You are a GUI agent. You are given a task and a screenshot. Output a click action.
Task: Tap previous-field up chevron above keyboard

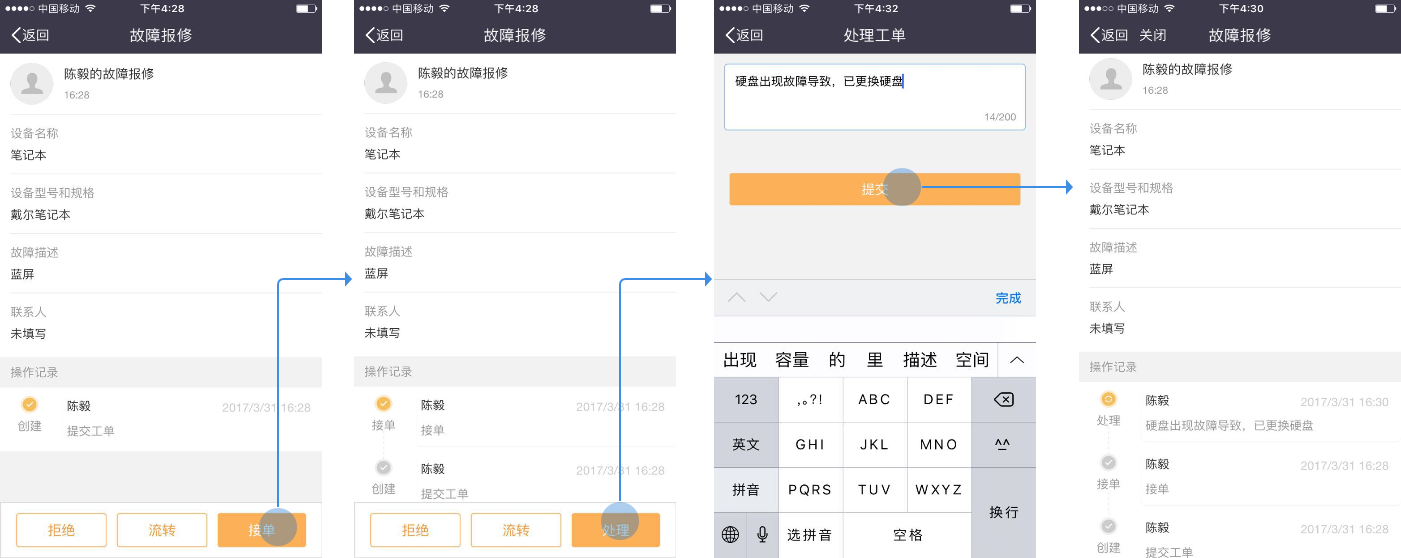click(737, 297)
